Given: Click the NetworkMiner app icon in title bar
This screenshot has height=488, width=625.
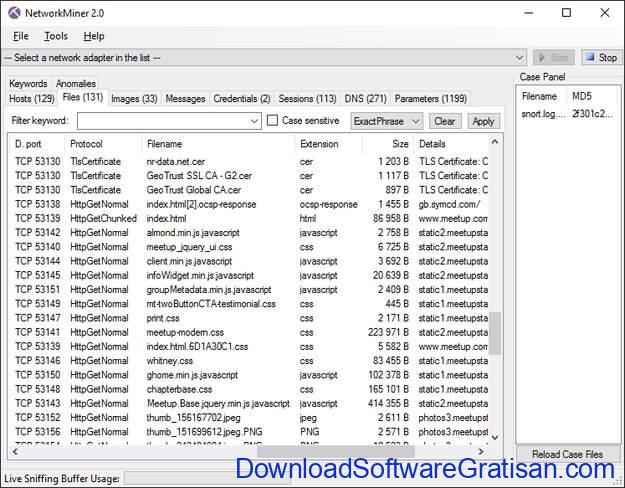Looking at the screenshot, I should coord(14,13).
